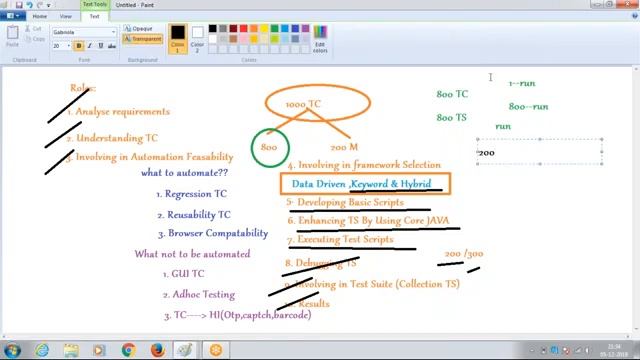Pick the indigo color swatch
The width and height of the screenshot is (640, 360).
click(x=295, y=28)
